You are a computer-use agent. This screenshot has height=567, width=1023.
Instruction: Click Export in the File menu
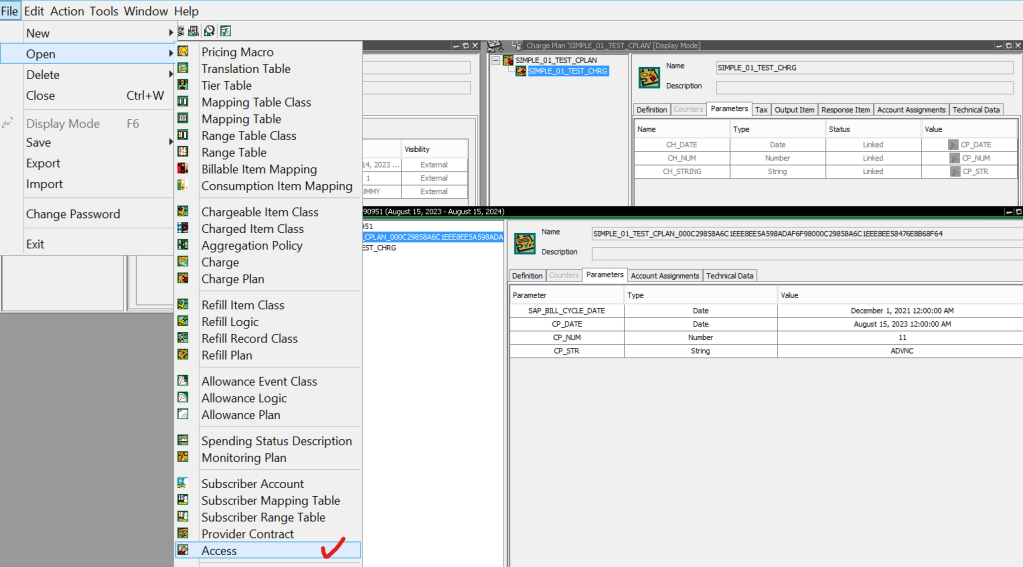tap(43, 163)
